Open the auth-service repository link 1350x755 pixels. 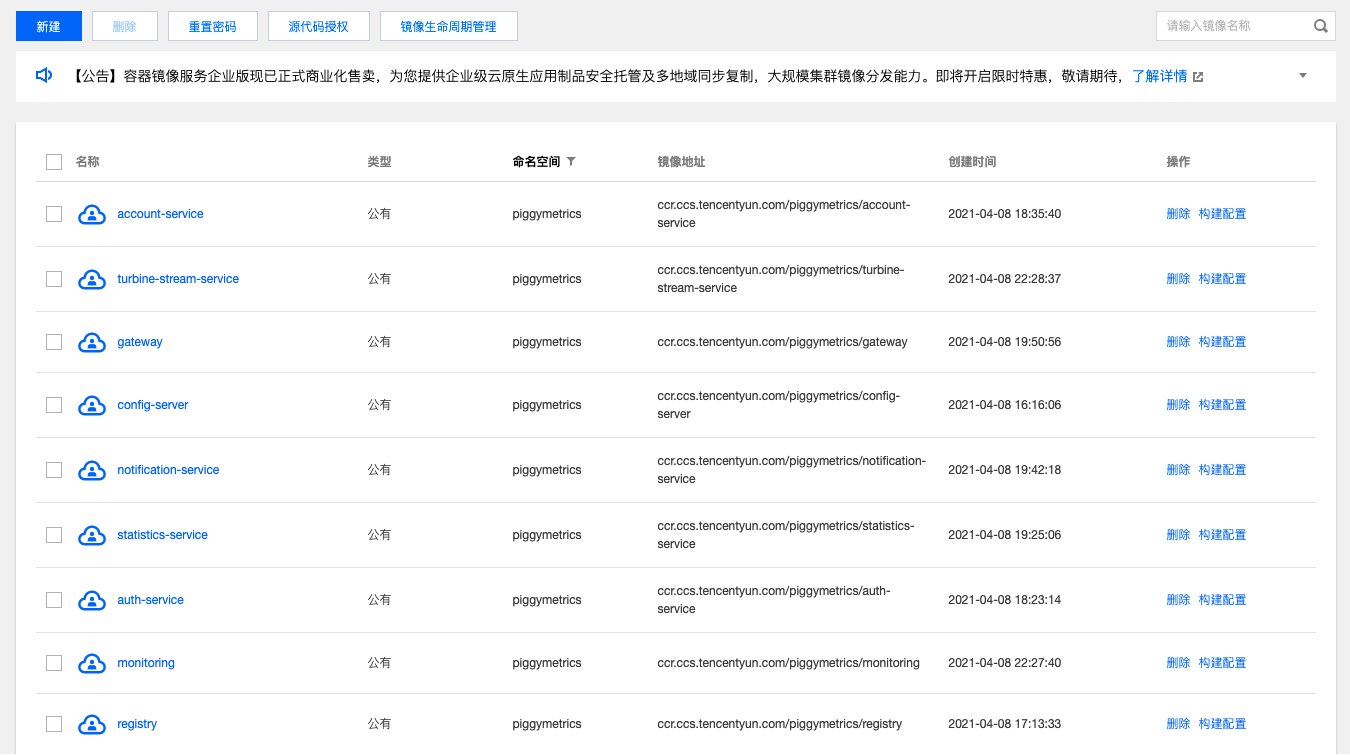click(x=151, y=600)
